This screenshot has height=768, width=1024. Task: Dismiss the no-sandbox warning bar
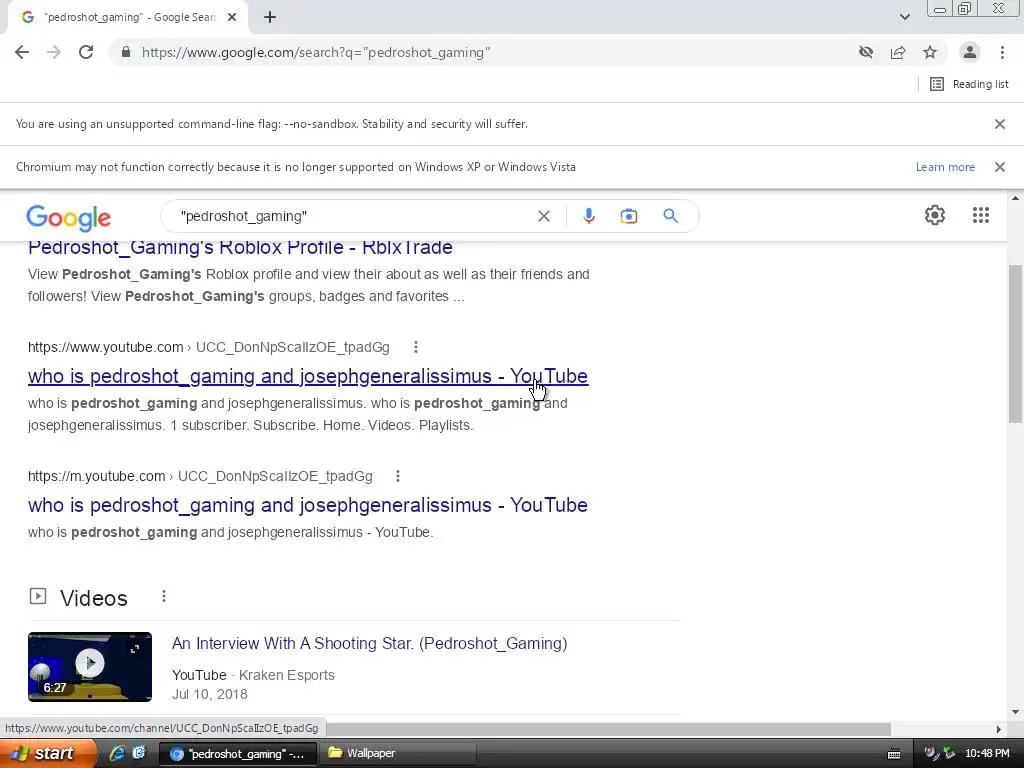(x=999, y=124)
